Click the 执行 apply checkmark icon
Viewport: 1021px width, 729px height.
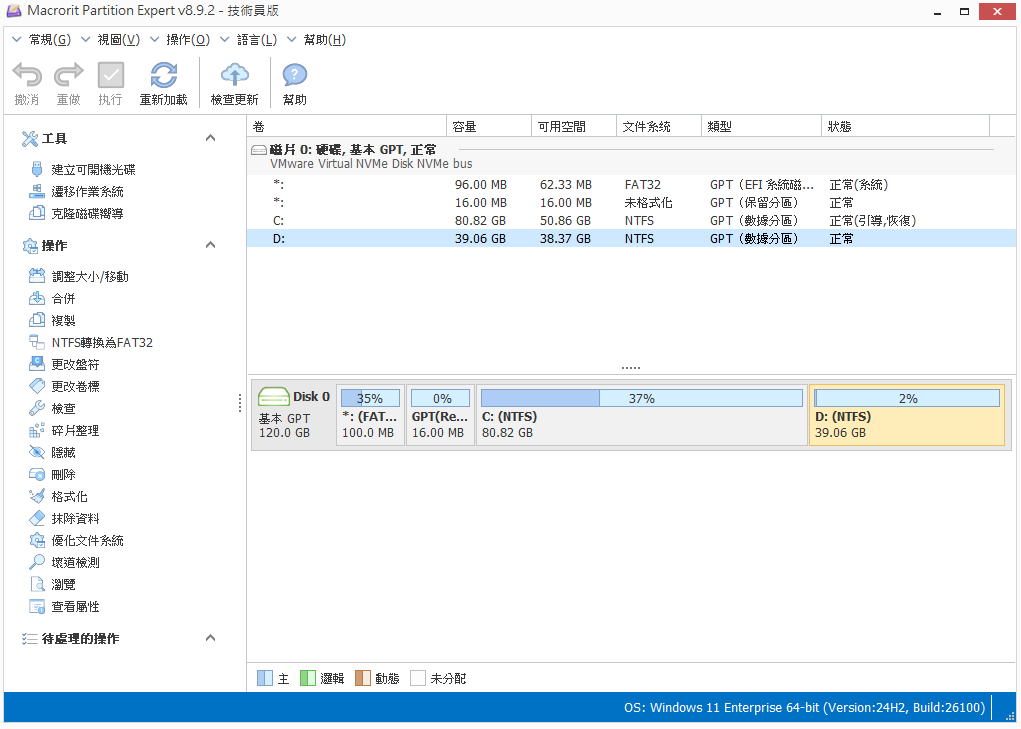point(111,76)
